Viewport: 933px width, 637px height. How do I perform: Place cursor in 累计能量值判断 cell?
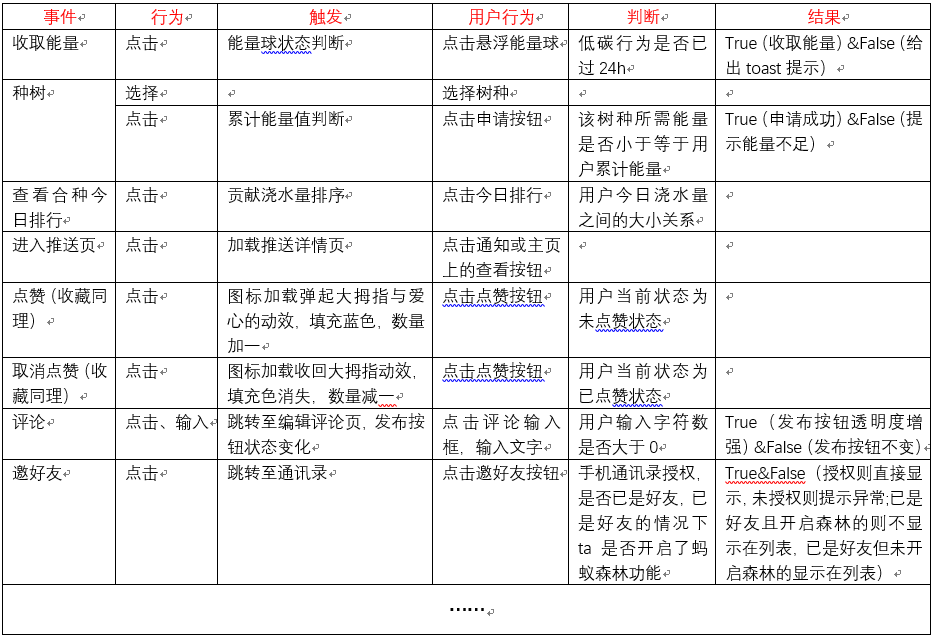286,119
